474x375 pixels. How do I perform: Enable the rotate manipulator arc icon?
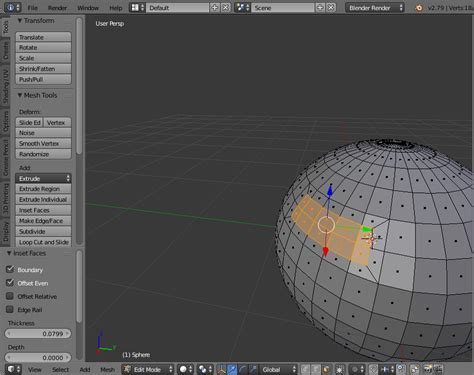[243, 369]
